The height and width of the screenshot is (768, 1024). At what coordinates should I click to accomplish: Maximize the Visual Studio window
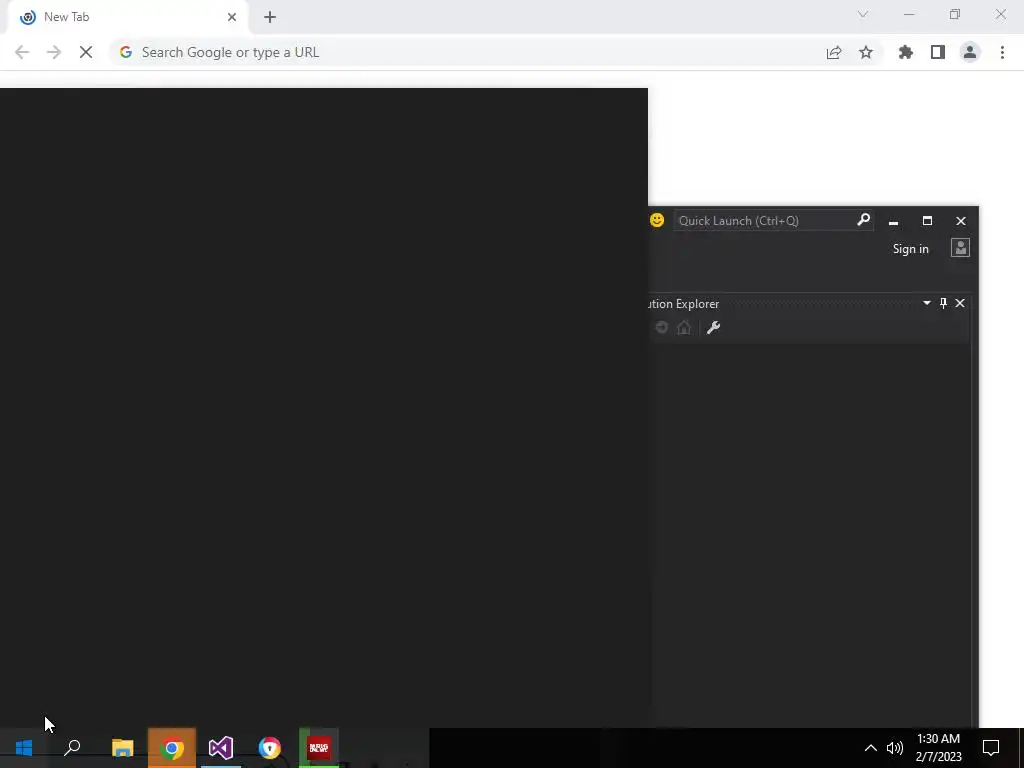(927, 221)
